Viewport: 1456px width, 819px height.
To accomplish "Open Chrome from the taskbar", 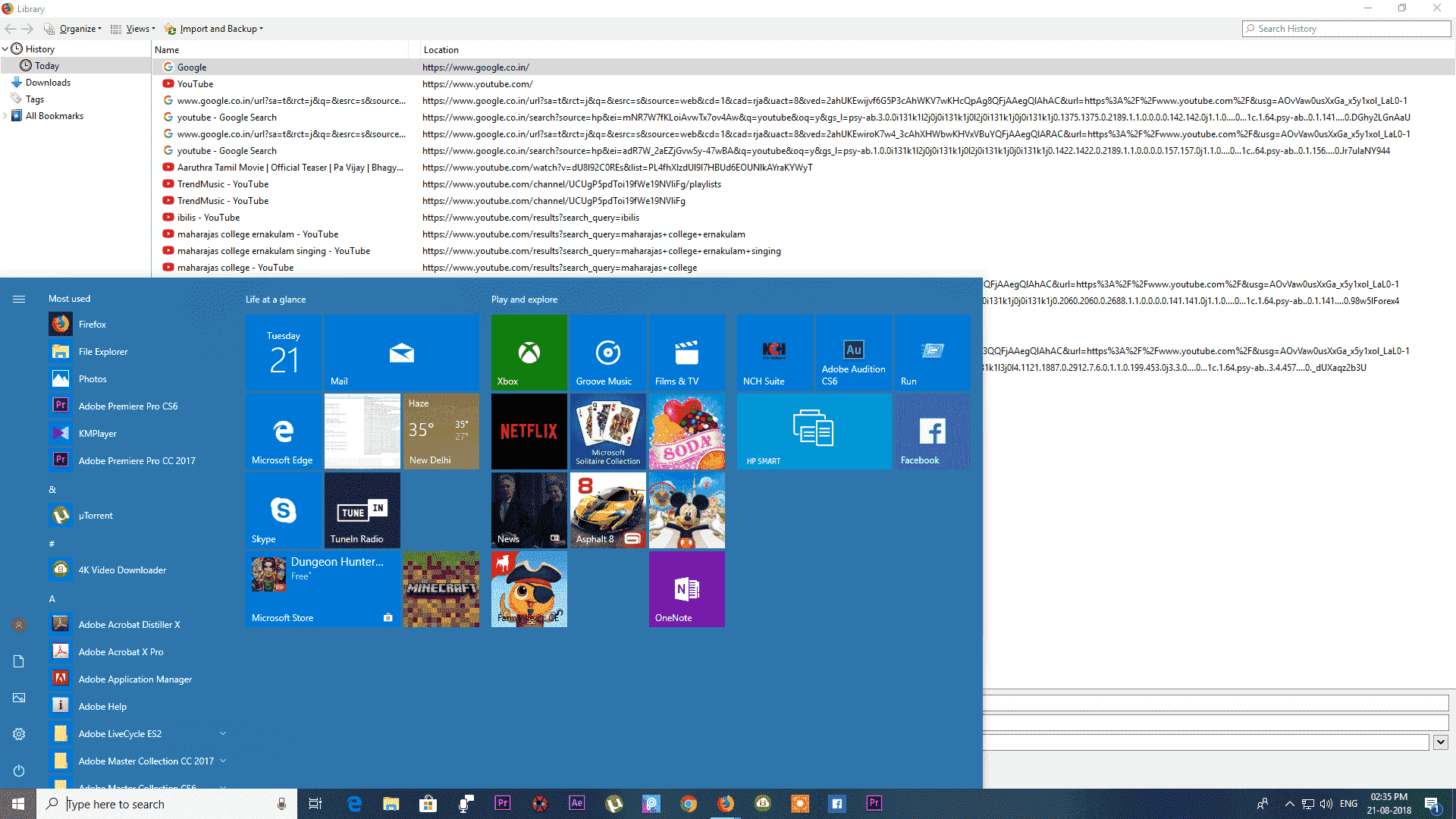I will point(689,804).
